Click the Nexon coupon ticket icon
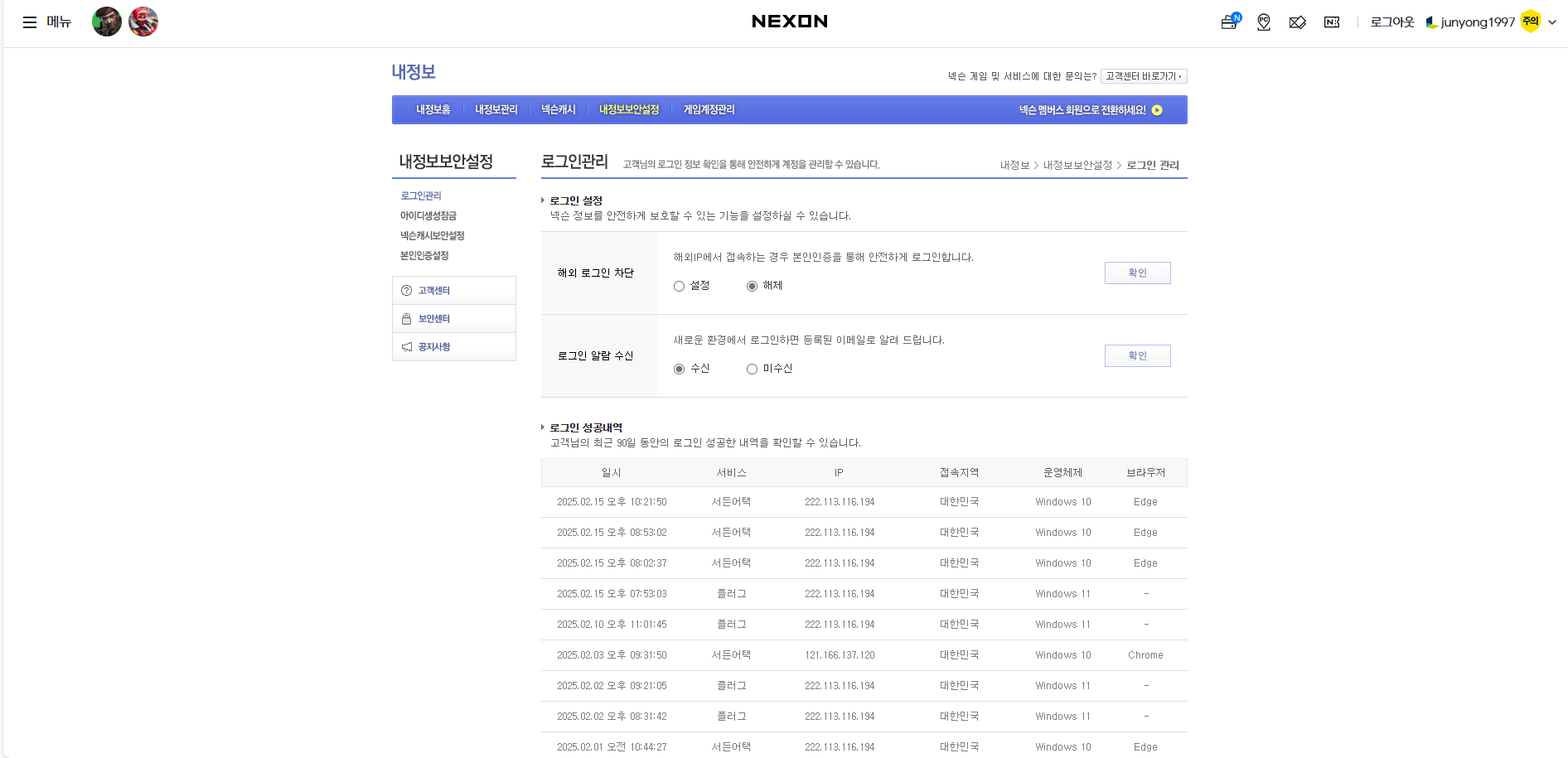 coord(1332,22)
